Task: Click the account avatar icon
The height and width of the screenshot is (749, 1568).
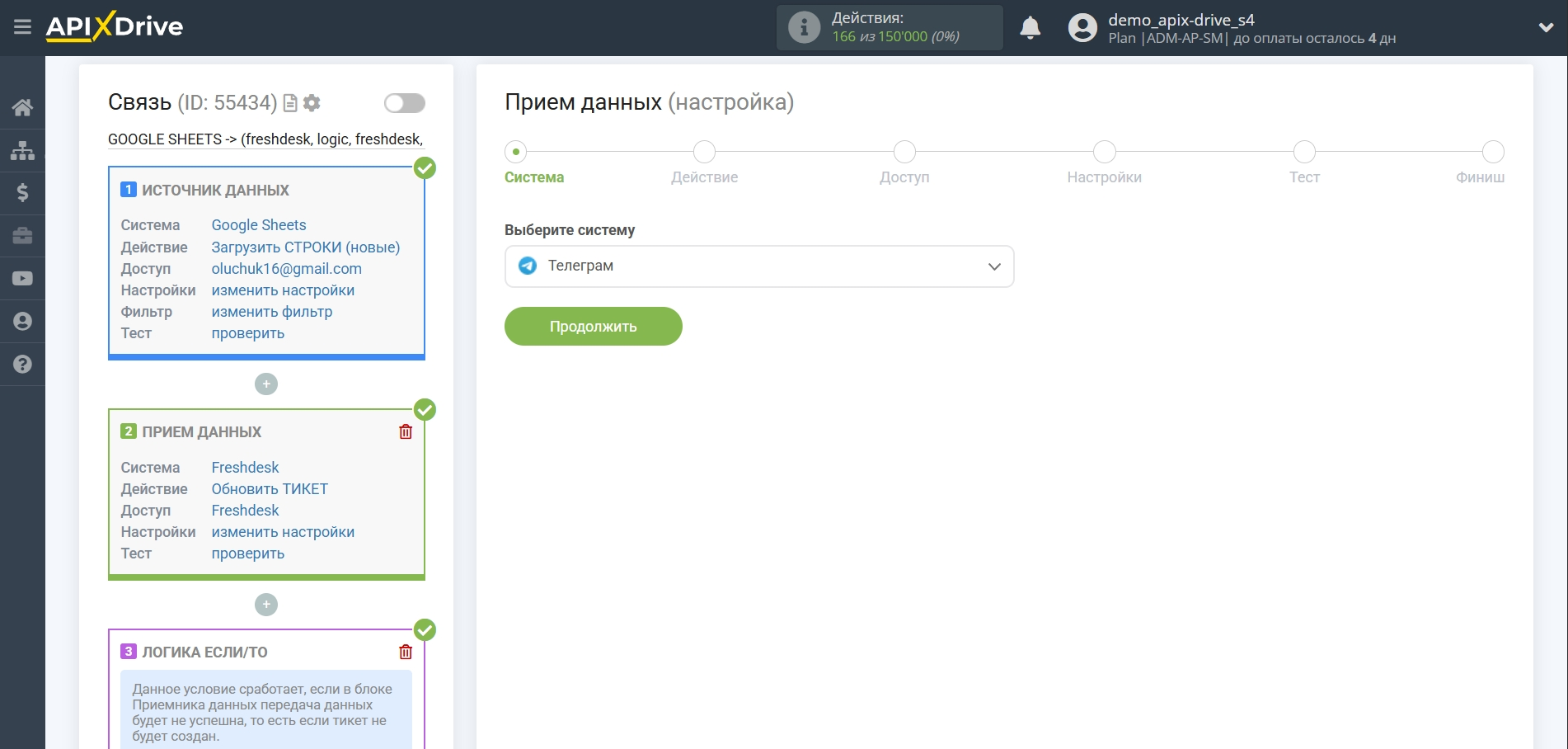Action: tap(1082, 28)
